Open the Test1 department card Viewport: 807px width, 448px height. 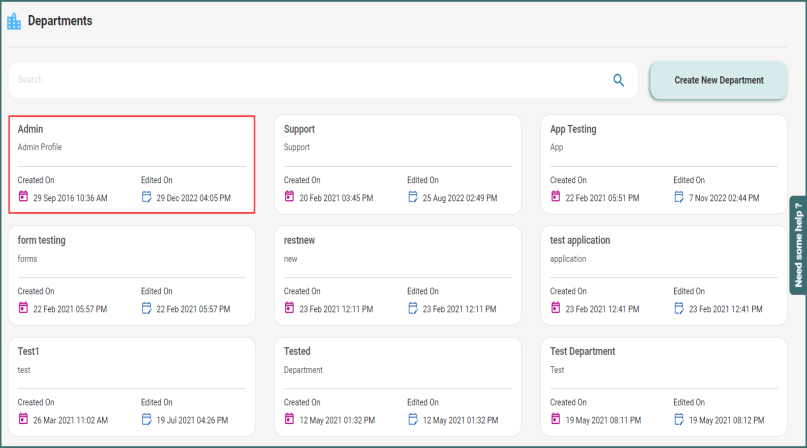(131, 387)
